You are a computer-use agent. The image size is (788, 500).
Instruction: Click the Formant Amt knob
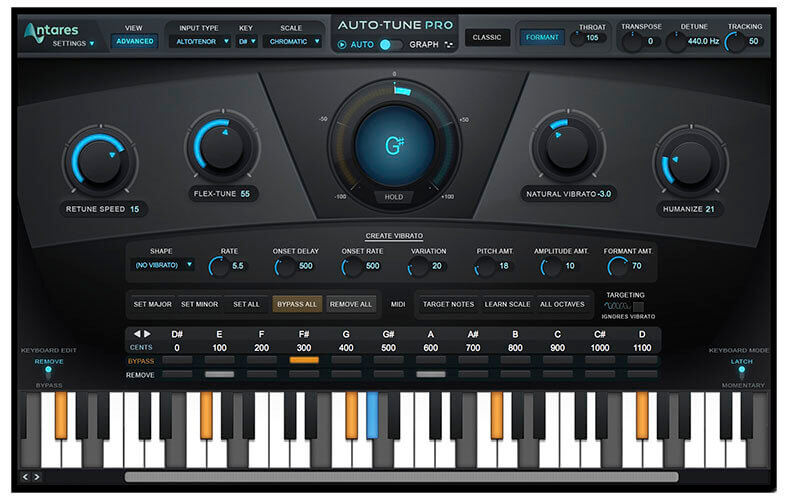point(618,266)
